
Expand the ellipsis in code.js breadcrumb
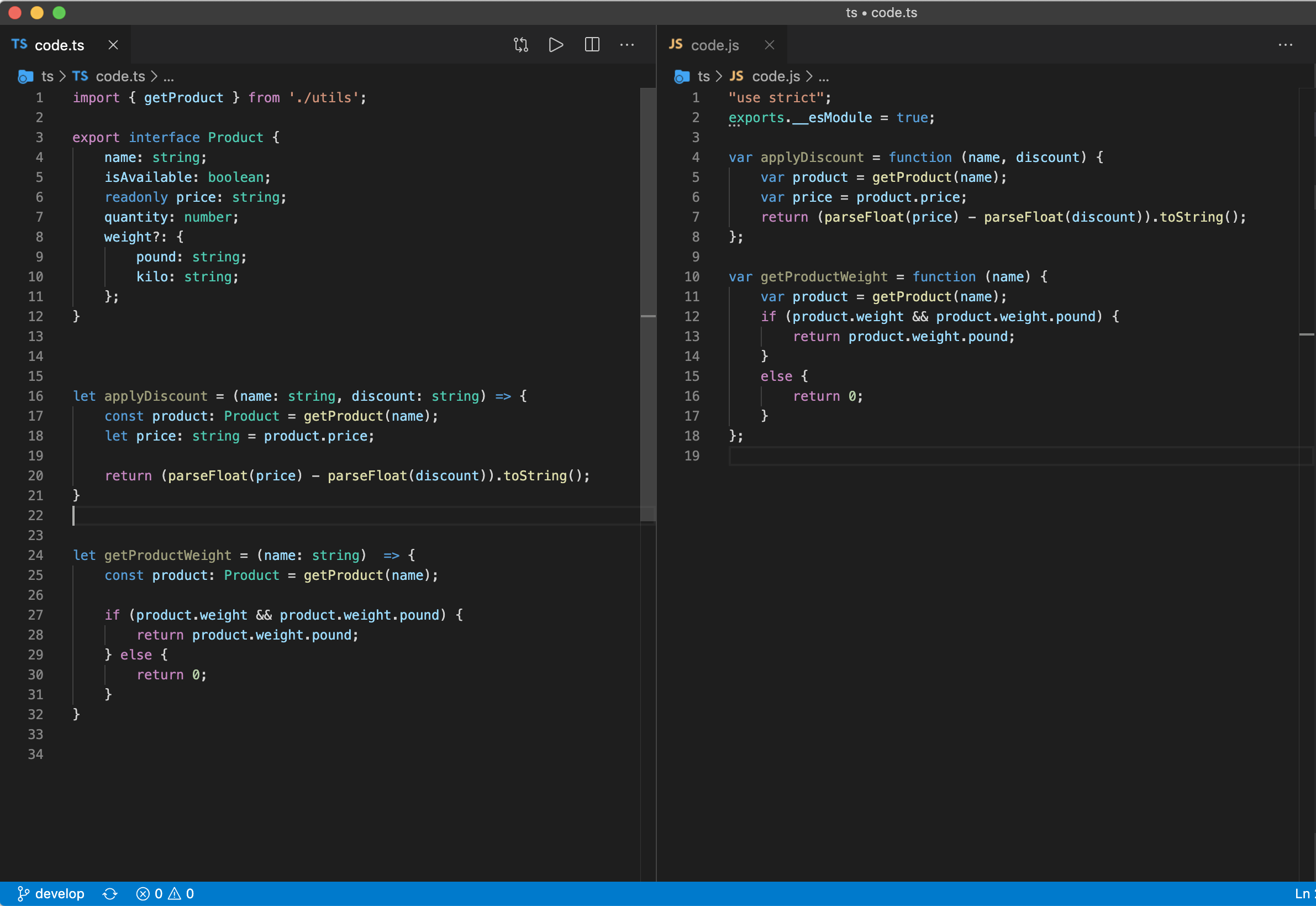(824, 77)
